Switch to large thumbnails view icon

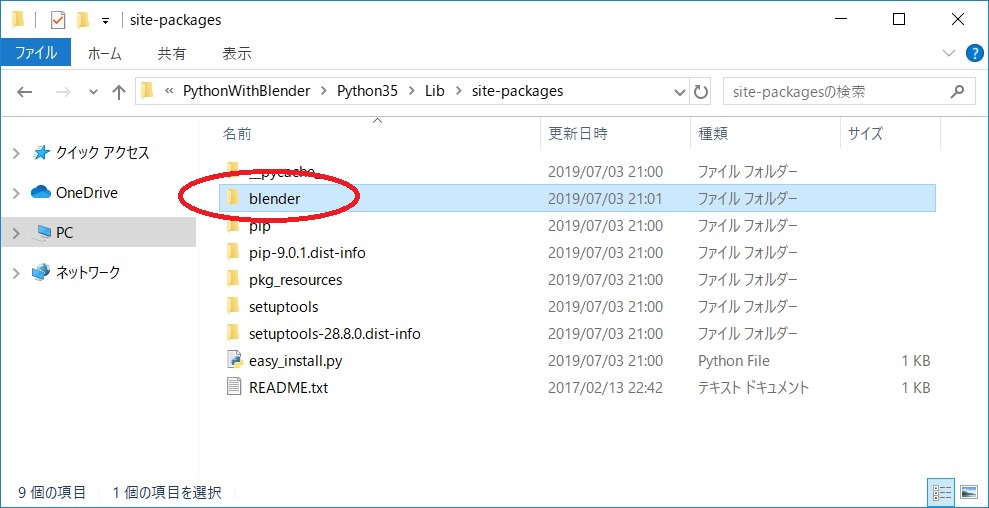pos(968,492)
